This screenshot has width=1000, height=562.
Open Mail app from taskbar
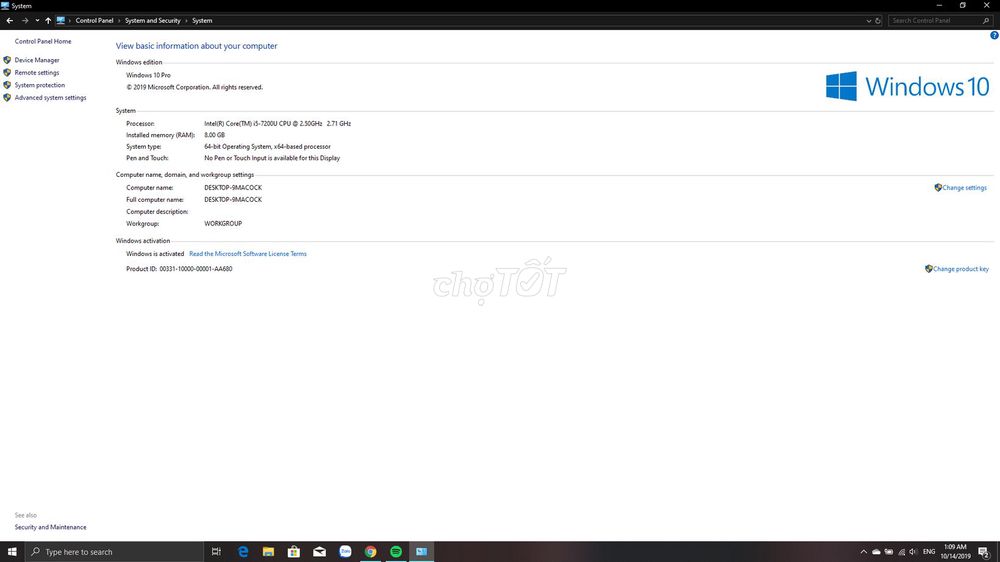(x=320, y=552)
